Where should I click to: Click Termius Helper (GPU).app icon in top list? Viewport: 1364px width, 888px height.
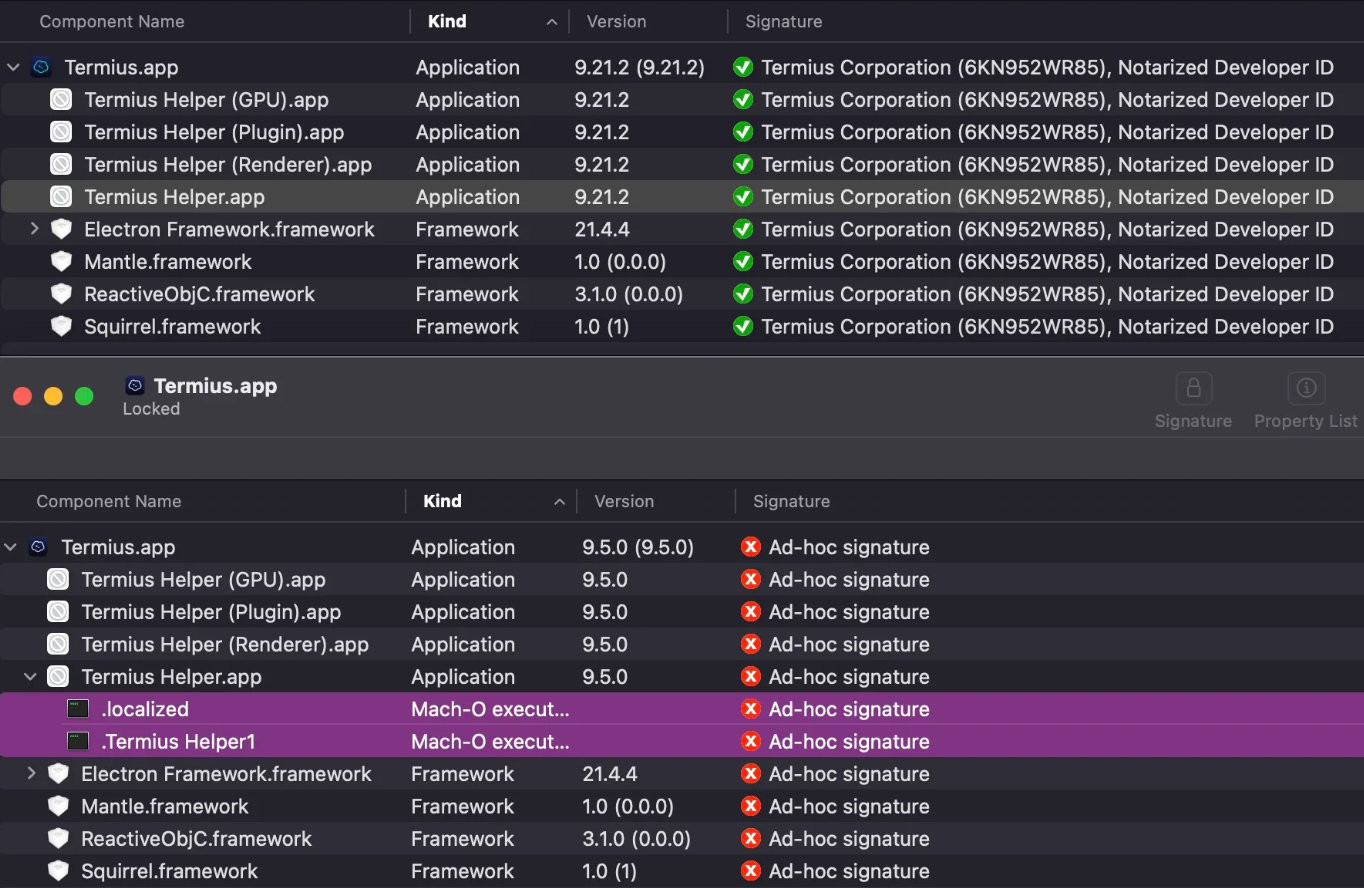click(x=62, y=100)
